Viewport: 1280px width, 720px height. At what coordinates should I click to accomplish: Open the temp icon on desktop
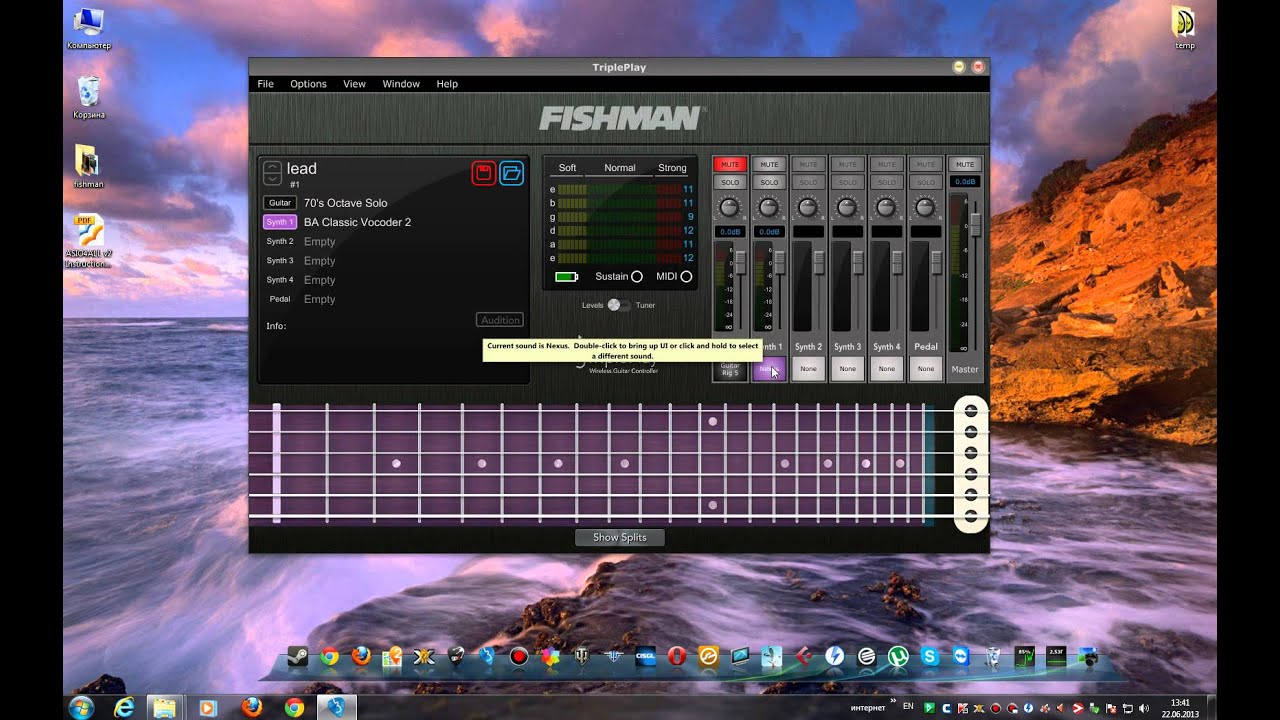click(1184, 27)
